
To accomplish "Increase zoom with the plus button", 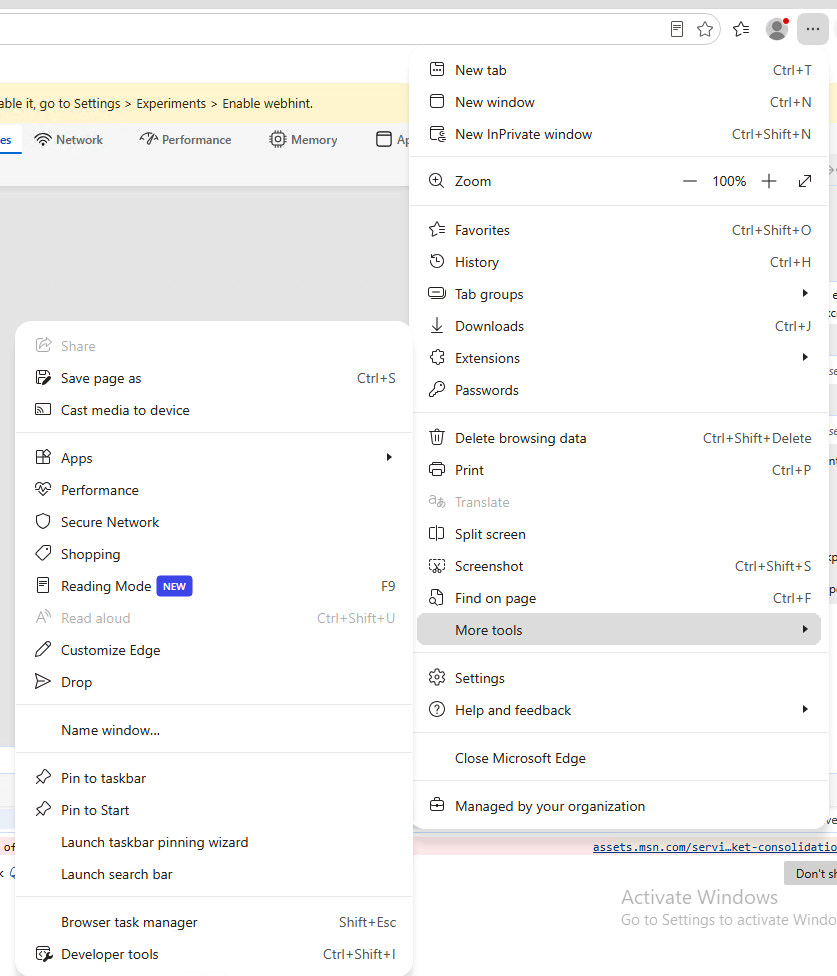I will point(769,181).
